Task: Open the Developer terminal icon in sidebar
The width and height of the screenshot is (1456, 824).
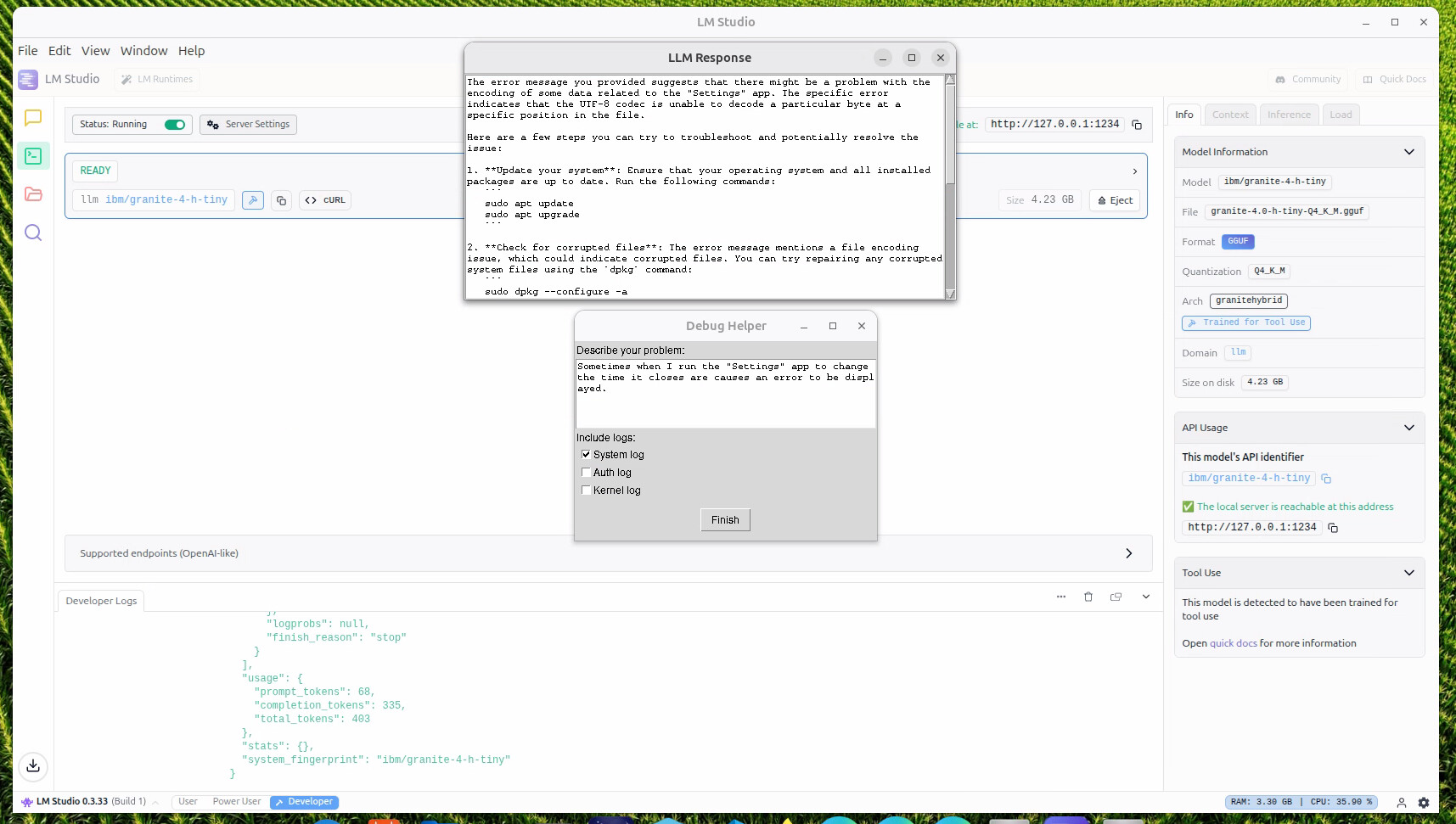Action: coord(33,156)
